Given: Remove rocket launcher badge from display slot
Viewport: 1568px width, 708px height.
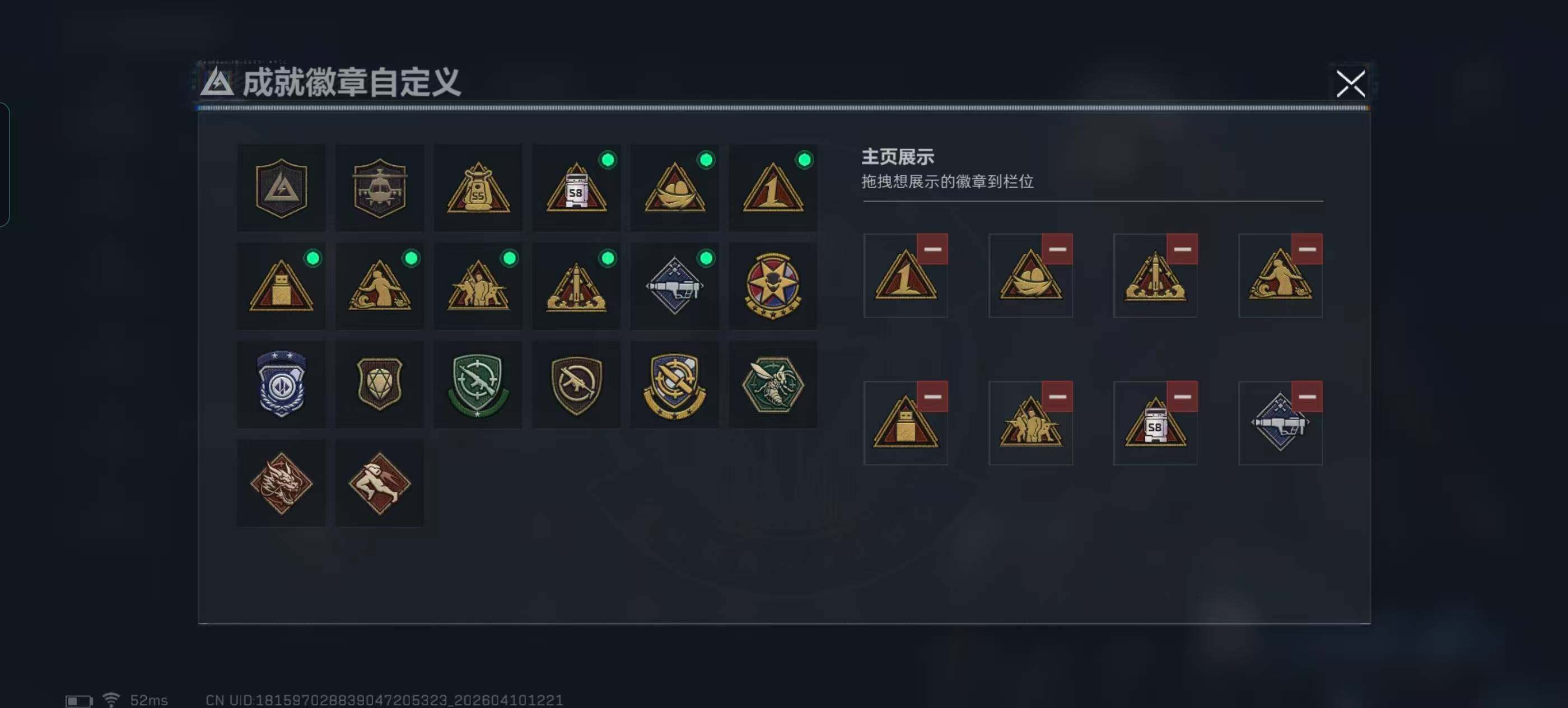Looking at the screenshot, I should pyautogui.click(x=1307, y=397).
